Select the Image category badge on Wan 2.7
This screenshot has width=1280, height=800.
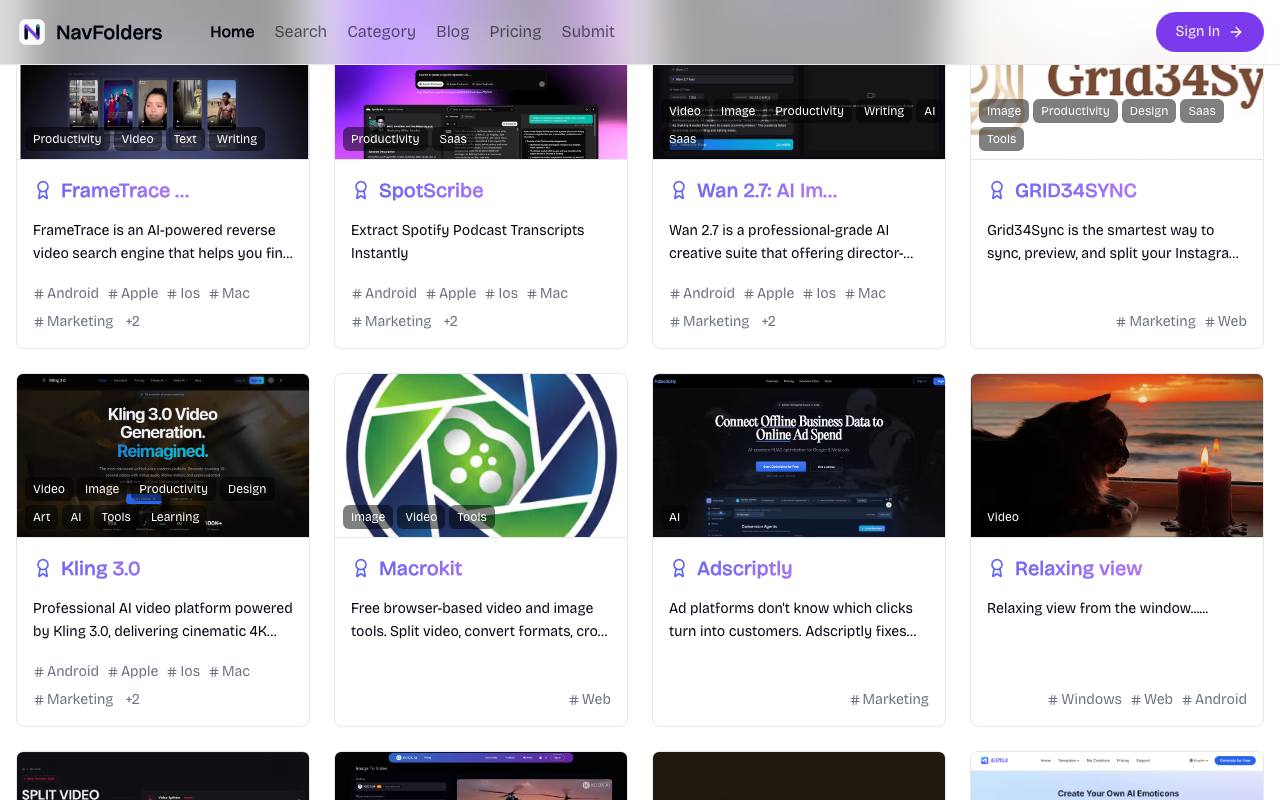[x=738, y=111]
